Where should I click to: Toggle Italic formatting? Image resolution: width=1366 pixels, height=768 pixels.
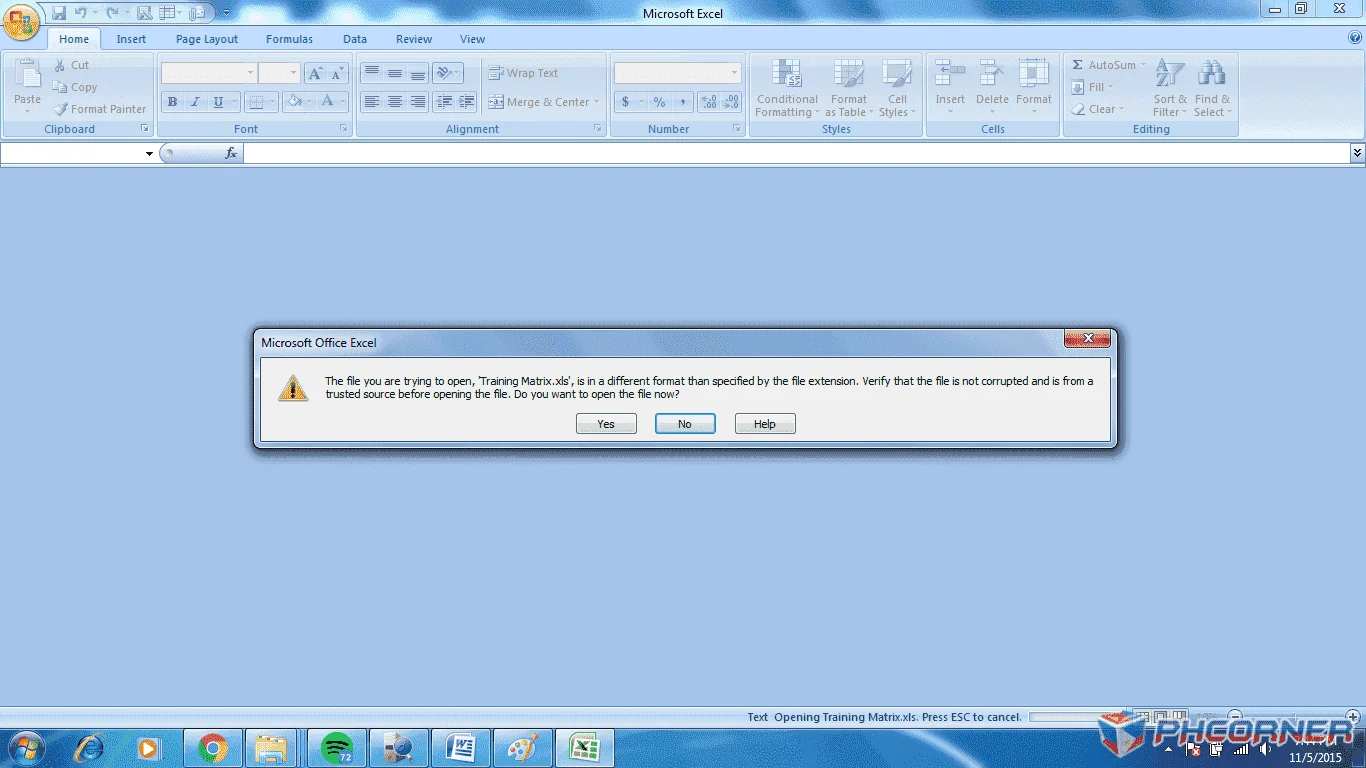(x=195, y=102)
